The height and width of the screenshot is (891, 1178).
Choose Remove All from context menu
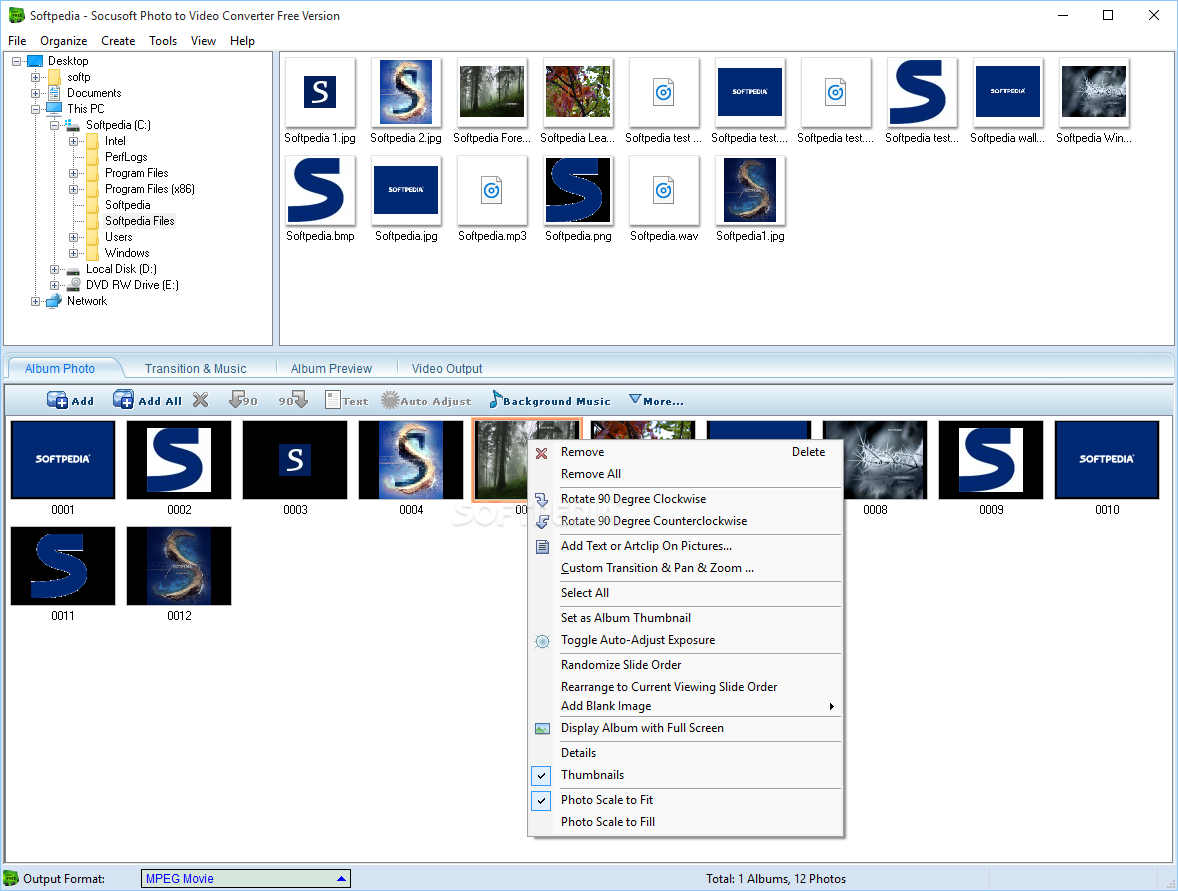[686, 474]
